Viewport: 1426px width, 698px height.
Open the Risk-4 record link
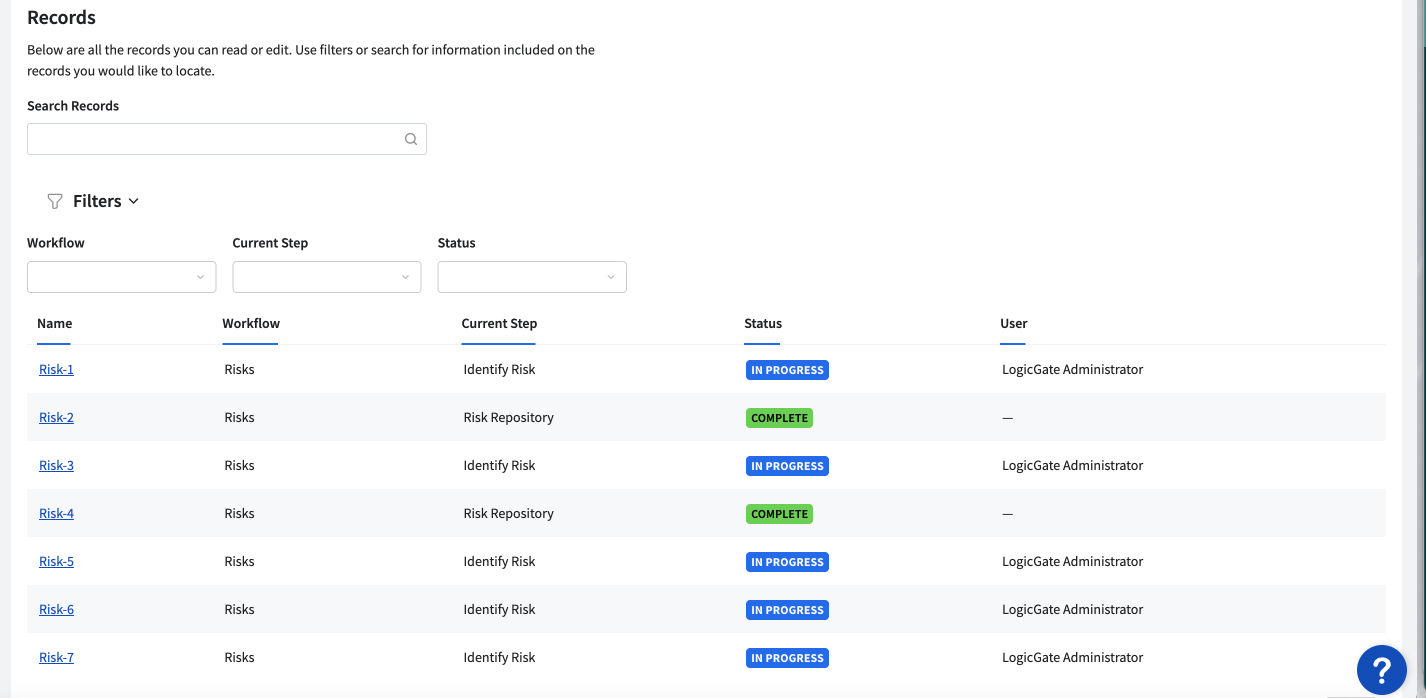56,513
